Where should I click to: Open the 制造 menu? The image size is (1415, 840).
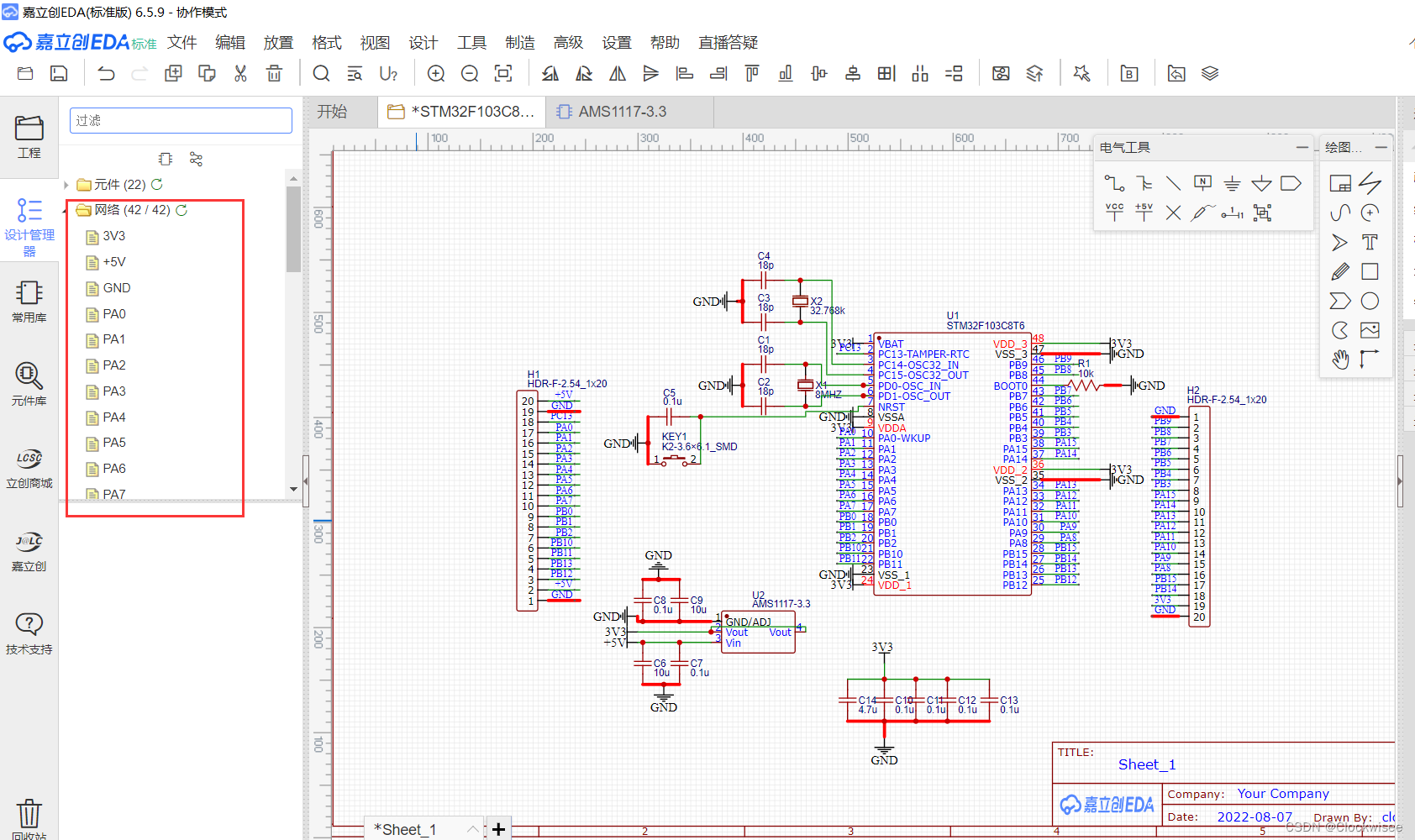tap(520, 43)
